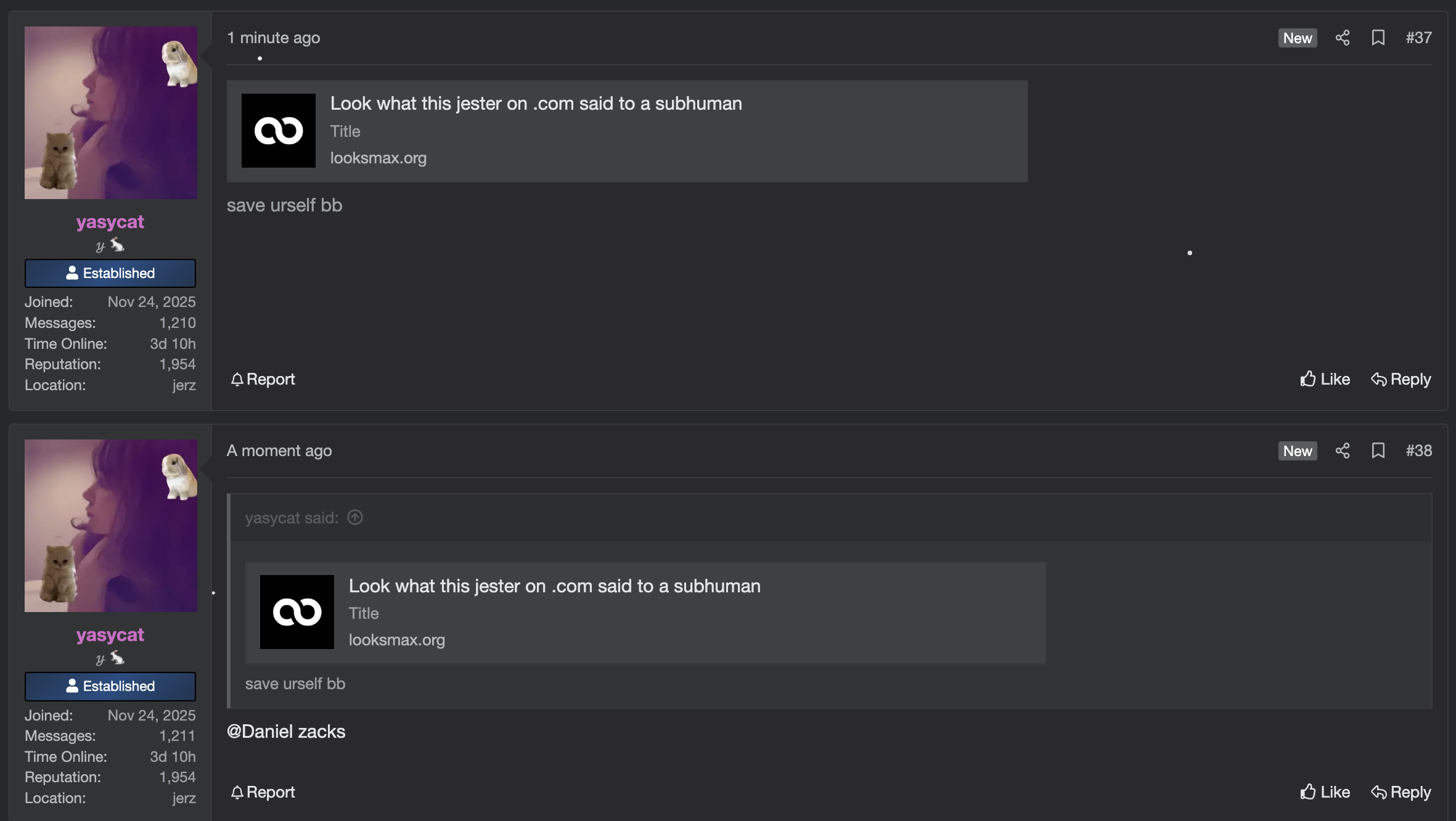
Task: Reply to post #37
Action: point(1401,379)
